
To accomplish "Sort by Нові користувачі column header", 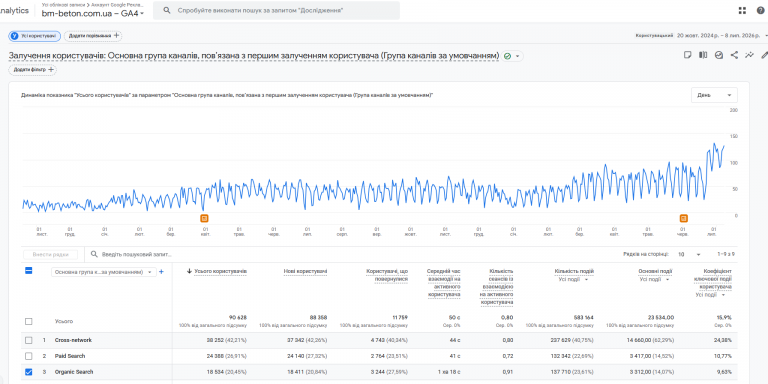I will (x=305, y=271).
